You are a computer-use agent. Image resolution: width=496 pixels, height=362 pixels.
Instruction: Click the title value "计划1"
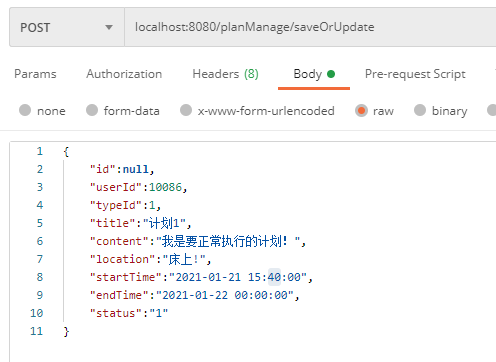pyautogui.click(x=164, y=223)
